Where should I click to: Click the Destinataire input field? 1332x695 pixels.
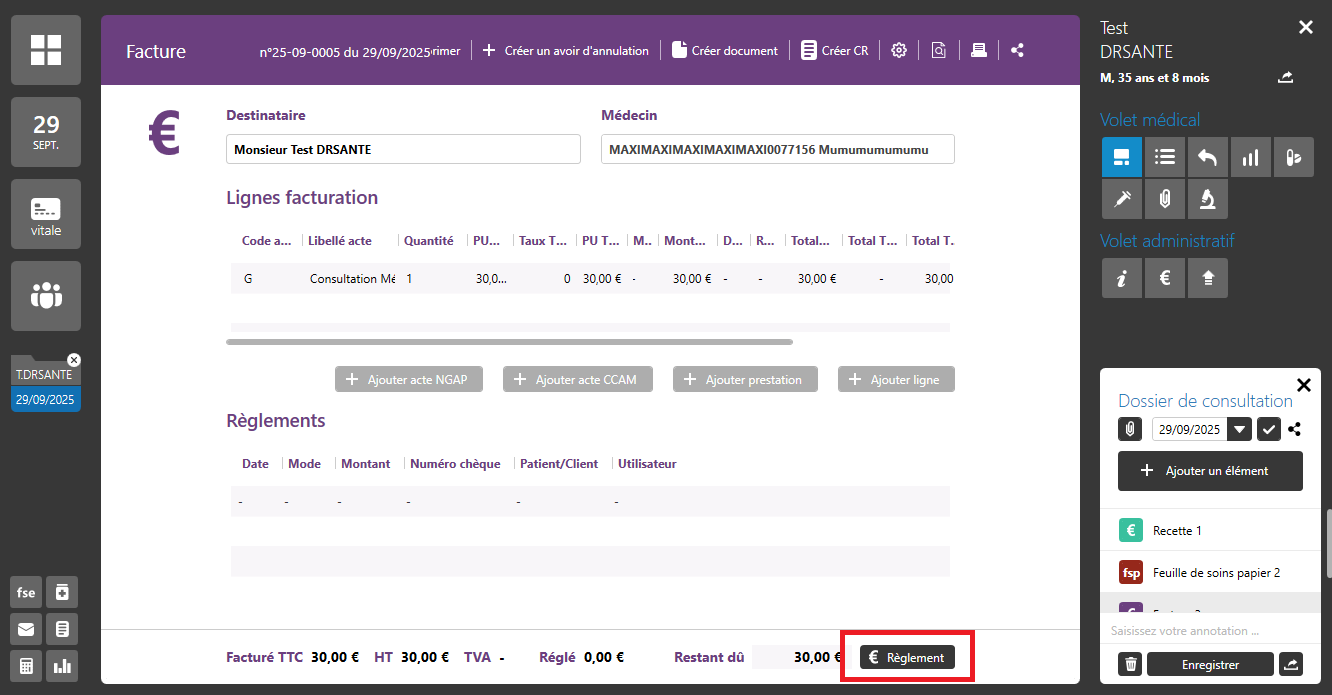[x=403, y=149]
